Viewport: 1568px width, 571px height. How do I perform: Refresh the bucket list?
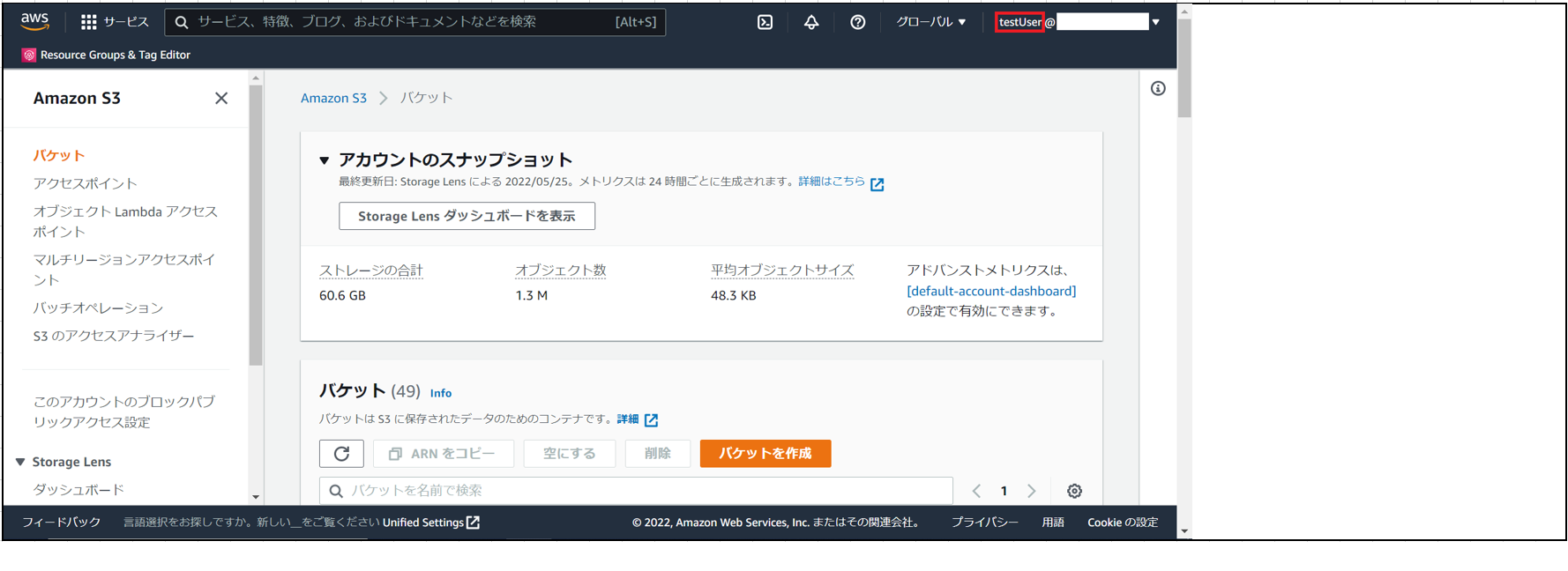341,454
